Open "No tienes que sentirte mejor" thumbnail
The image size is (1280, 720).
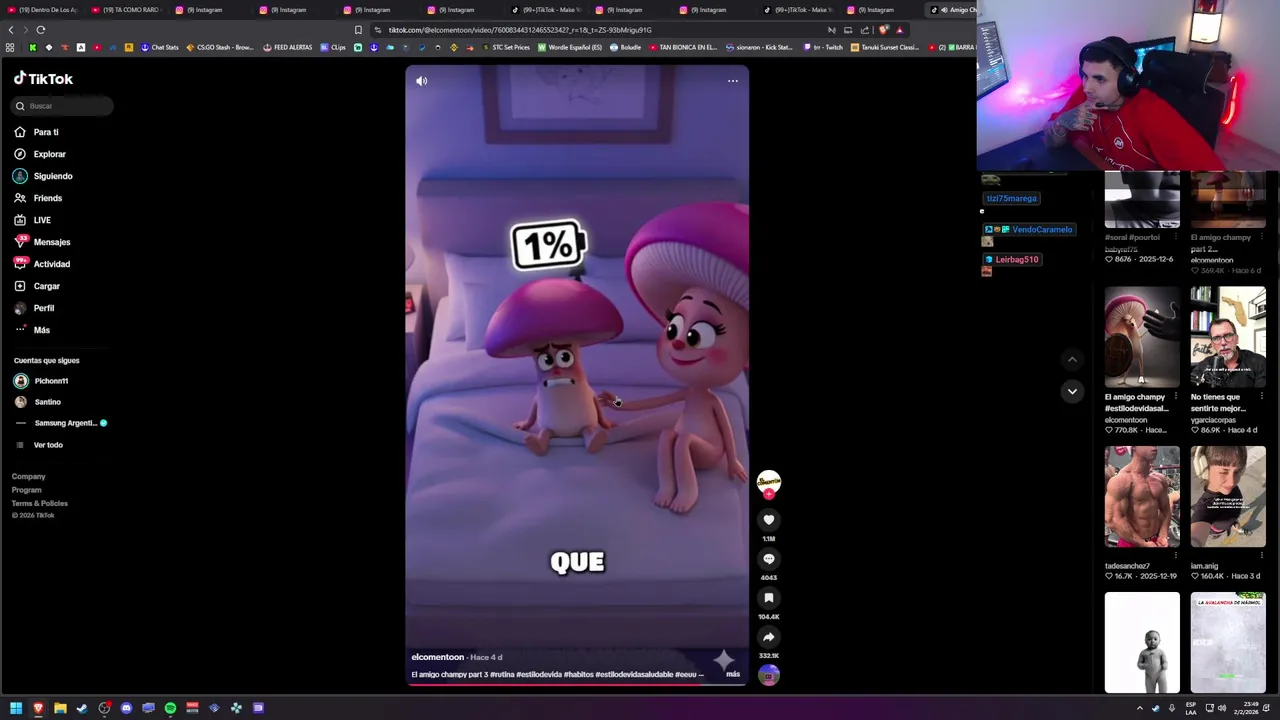point(1228,337)
